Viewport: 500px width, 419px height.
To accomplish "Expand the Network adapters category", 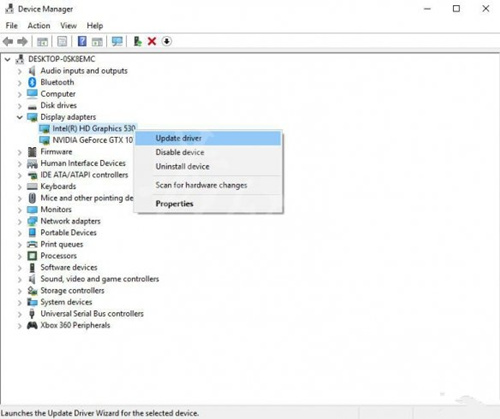I will click(20, 221).
